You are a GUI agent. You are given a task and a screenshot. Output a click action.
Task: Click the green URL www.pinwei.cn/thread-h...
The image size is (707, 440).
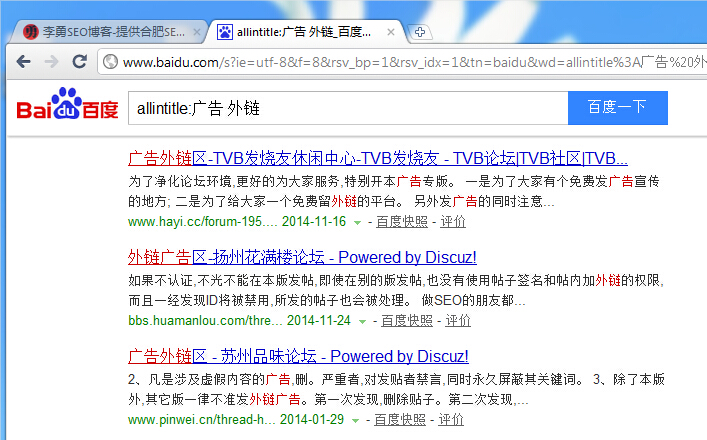pos(202,420)
